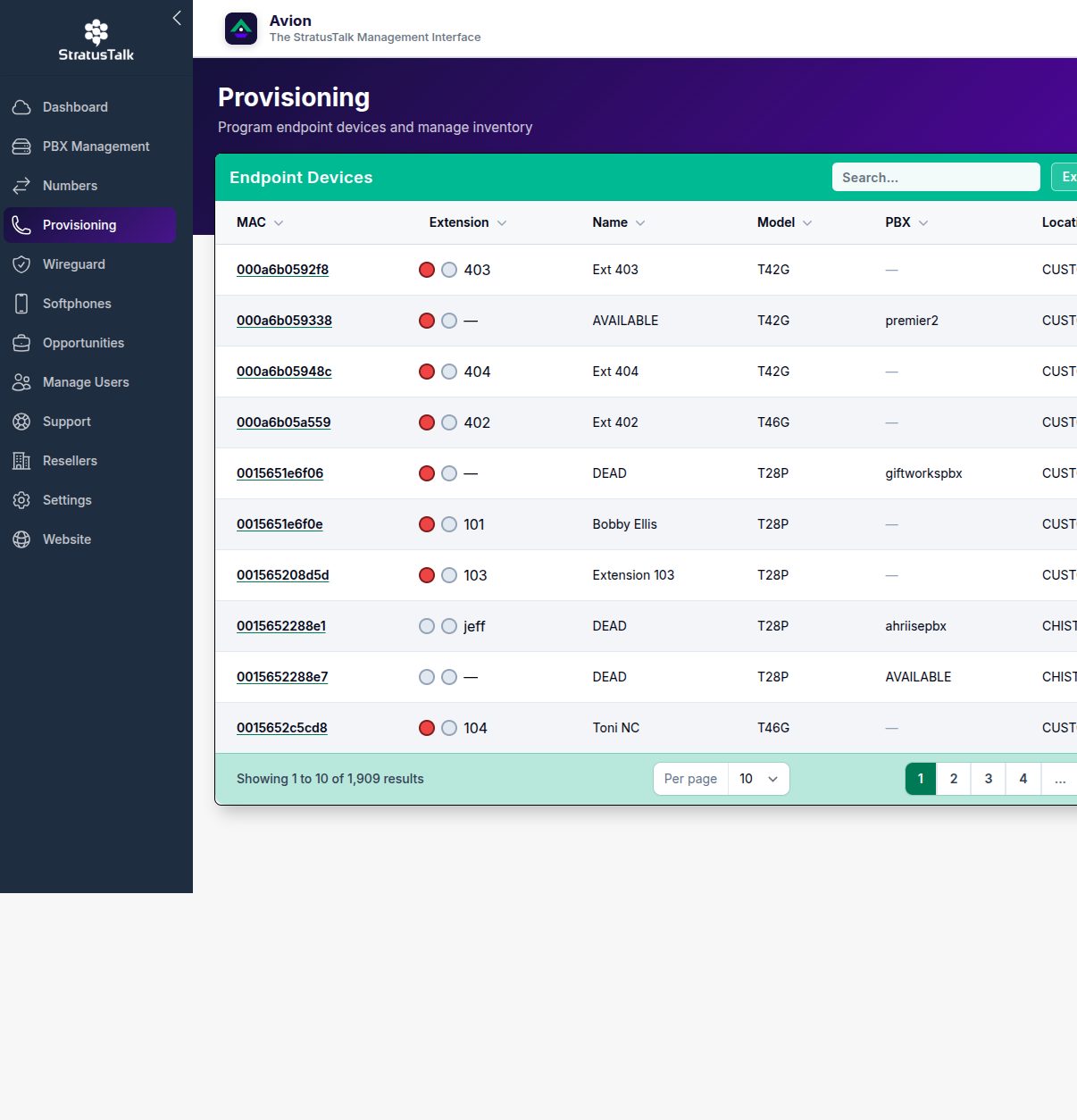Click the Support lifebuoy icon
This screenshot has height=1120, width=1077.
[21, 422]
